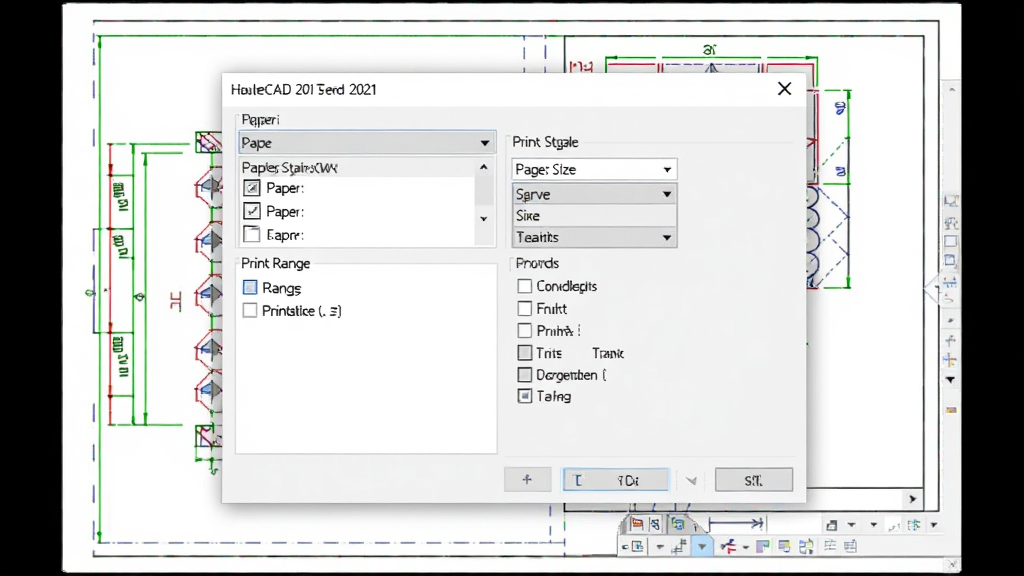The height and width of the screenshot is (576, 1024).
Task: Click the paper list scroll up arrow
Action: [484, 167]
